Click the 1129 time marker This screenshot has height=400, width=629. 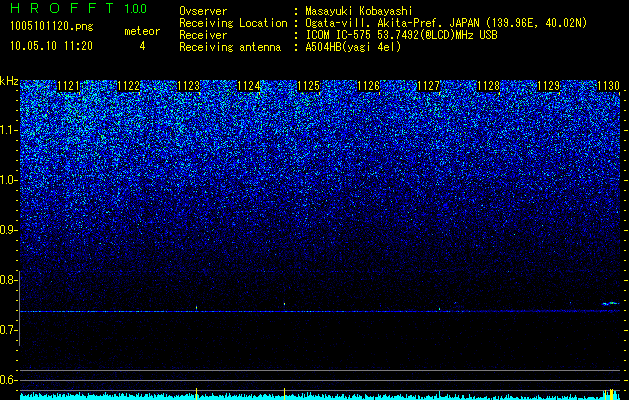tap(548, 86)
